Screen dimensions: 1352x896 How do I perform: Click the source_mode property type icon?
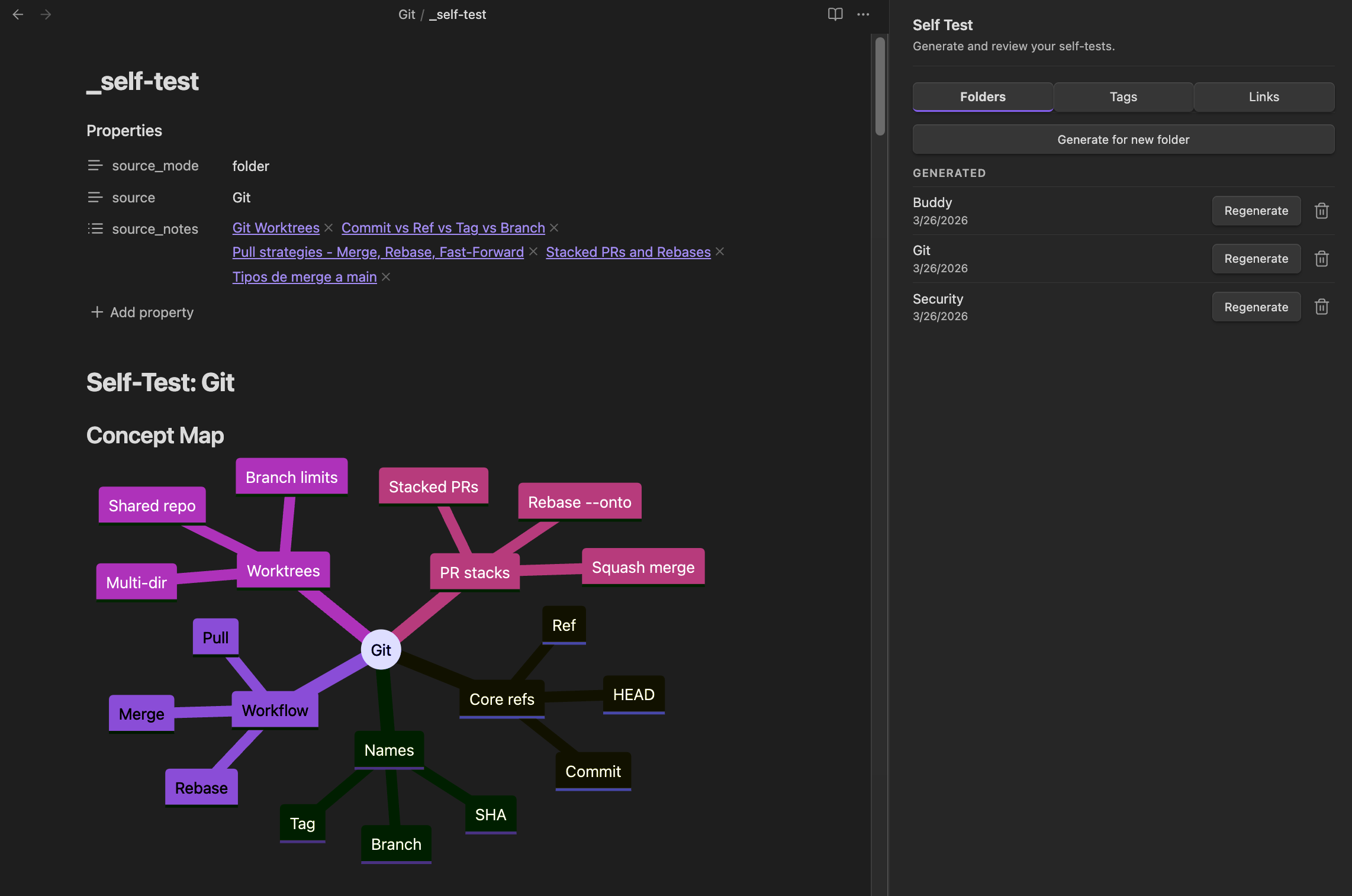(95, 166)
